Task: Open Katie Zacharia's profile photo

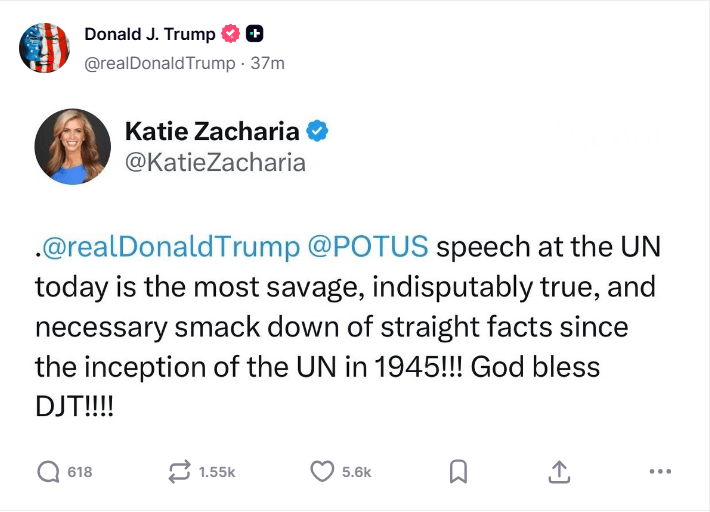Action: pos(73,146)
